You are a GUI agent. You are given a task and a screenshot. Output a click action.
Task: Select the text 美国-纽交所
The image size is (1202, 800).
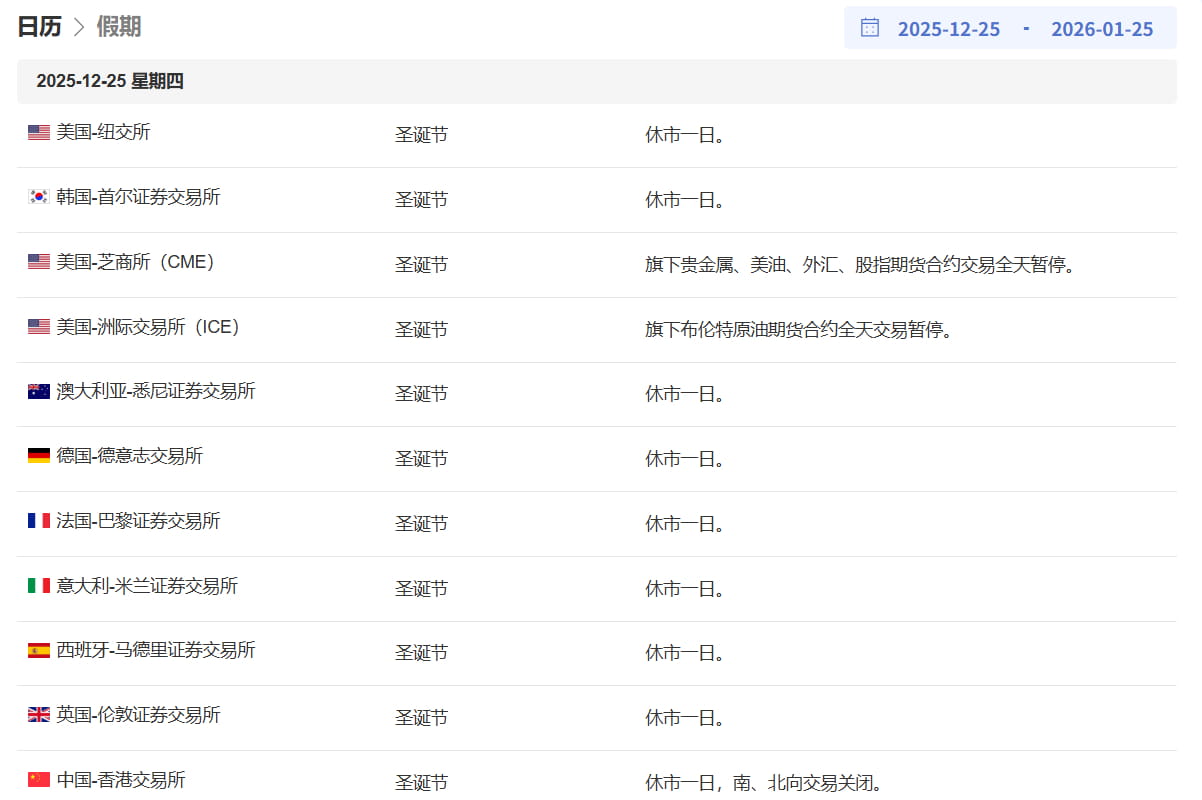pyautogui.click(x=103, y=132)
